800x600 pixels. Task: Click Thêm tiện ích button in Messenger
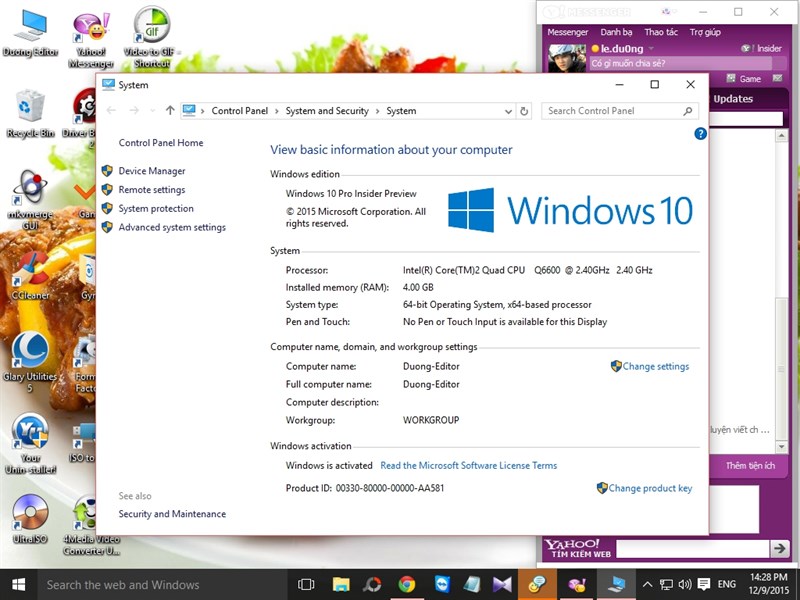[750, 465]
